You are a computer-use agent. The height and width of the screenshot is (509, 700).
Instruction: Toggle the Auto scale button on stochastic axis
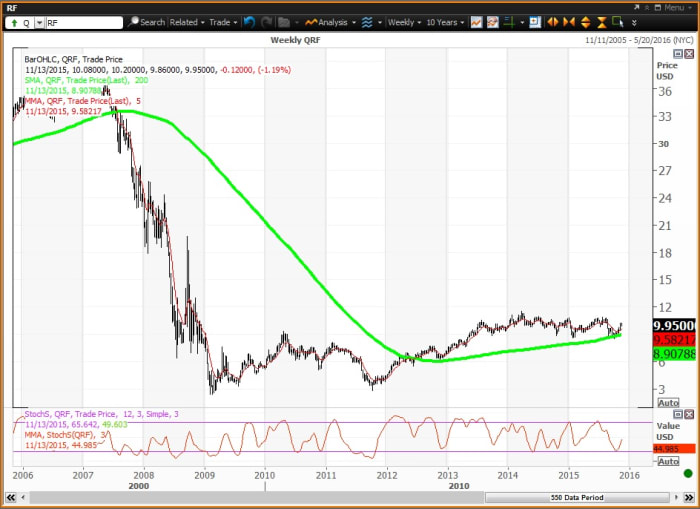pos(668,461)
